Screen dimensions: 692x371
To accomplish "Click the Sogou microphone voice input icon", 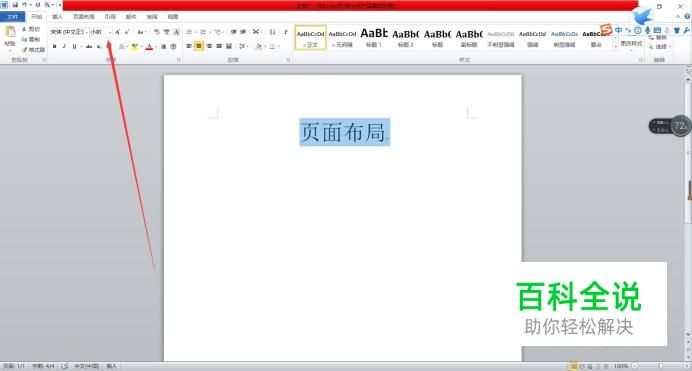I will [x=647, y=30].
